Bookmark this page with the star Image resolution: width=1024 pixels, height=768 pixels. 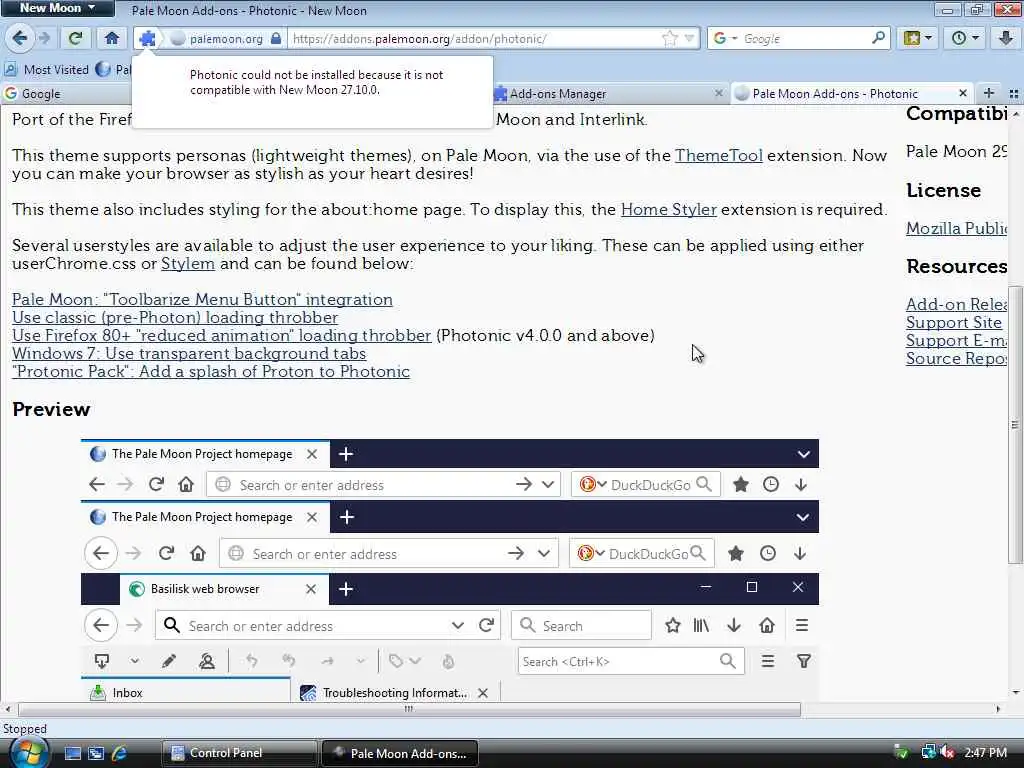tap(669, 39)
